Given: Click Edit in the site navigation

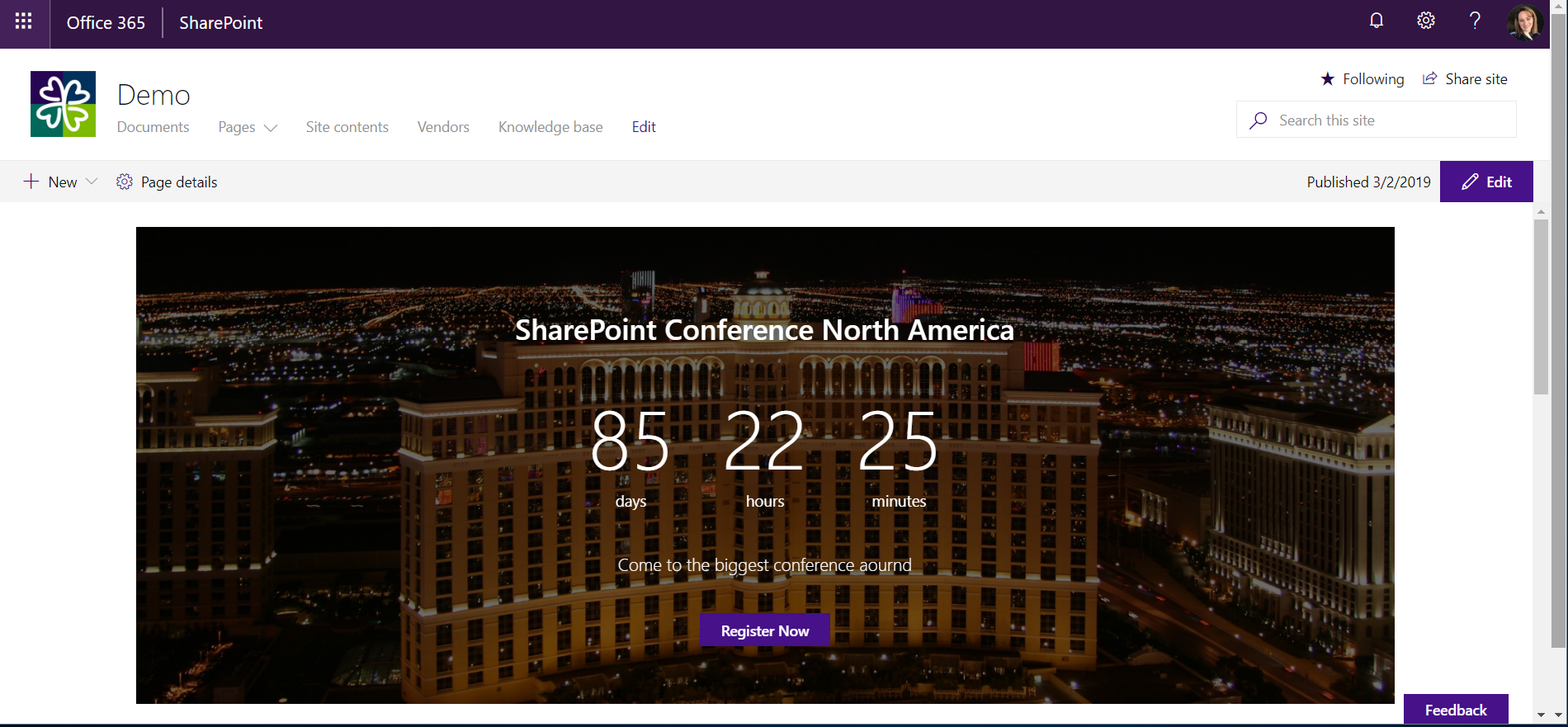Looking at the screenshot, I should (x=644, y=127).
